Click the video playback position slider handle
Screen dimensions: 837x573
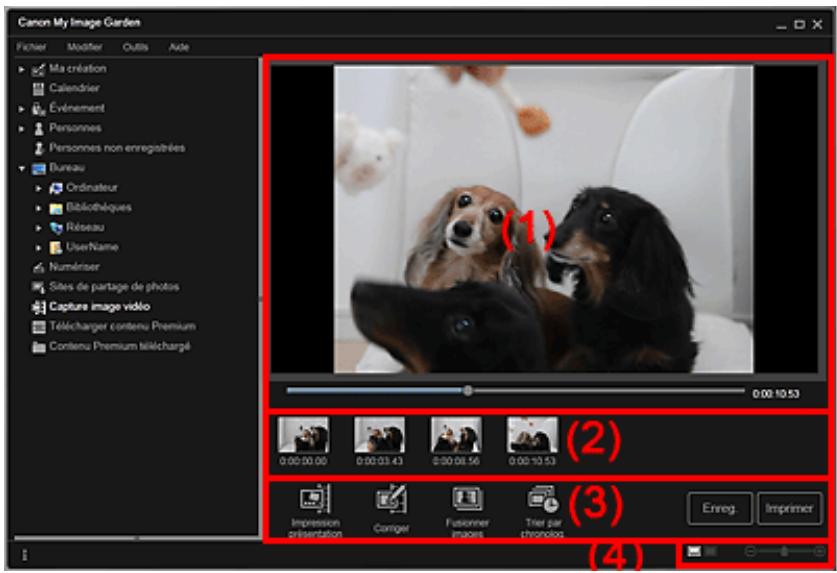[x=468, y=391]
